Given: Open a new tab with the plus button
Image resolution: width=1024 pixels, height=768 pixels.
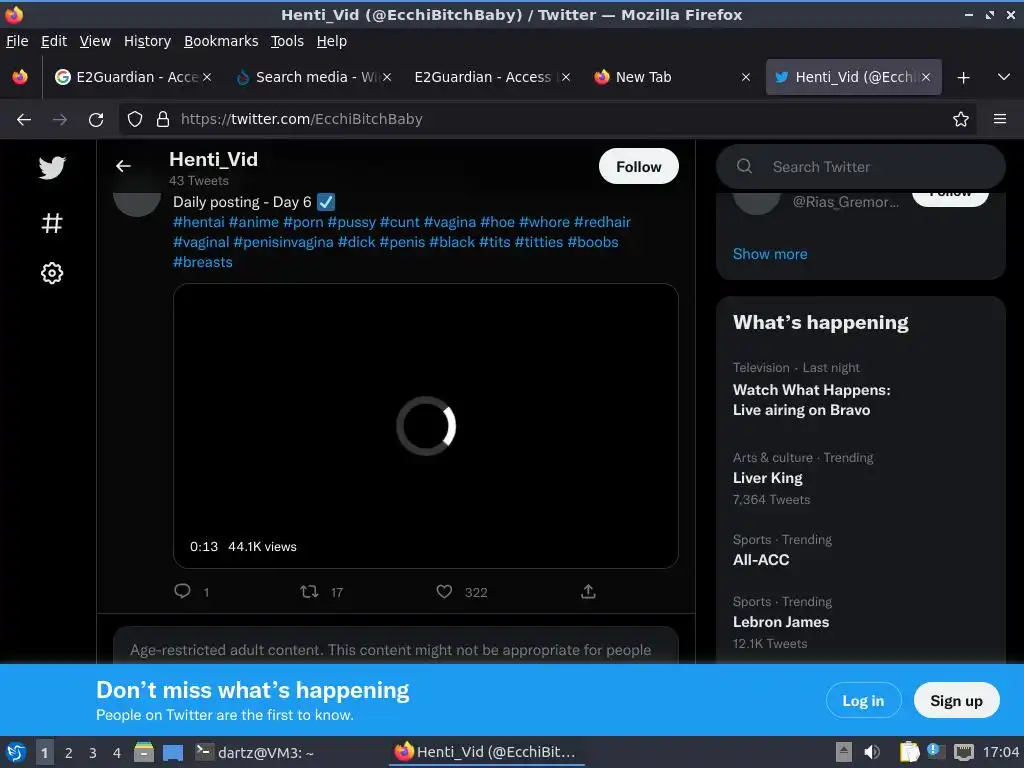Looking at the screenshot, I should pyautogui.click(x=963, y=78).
